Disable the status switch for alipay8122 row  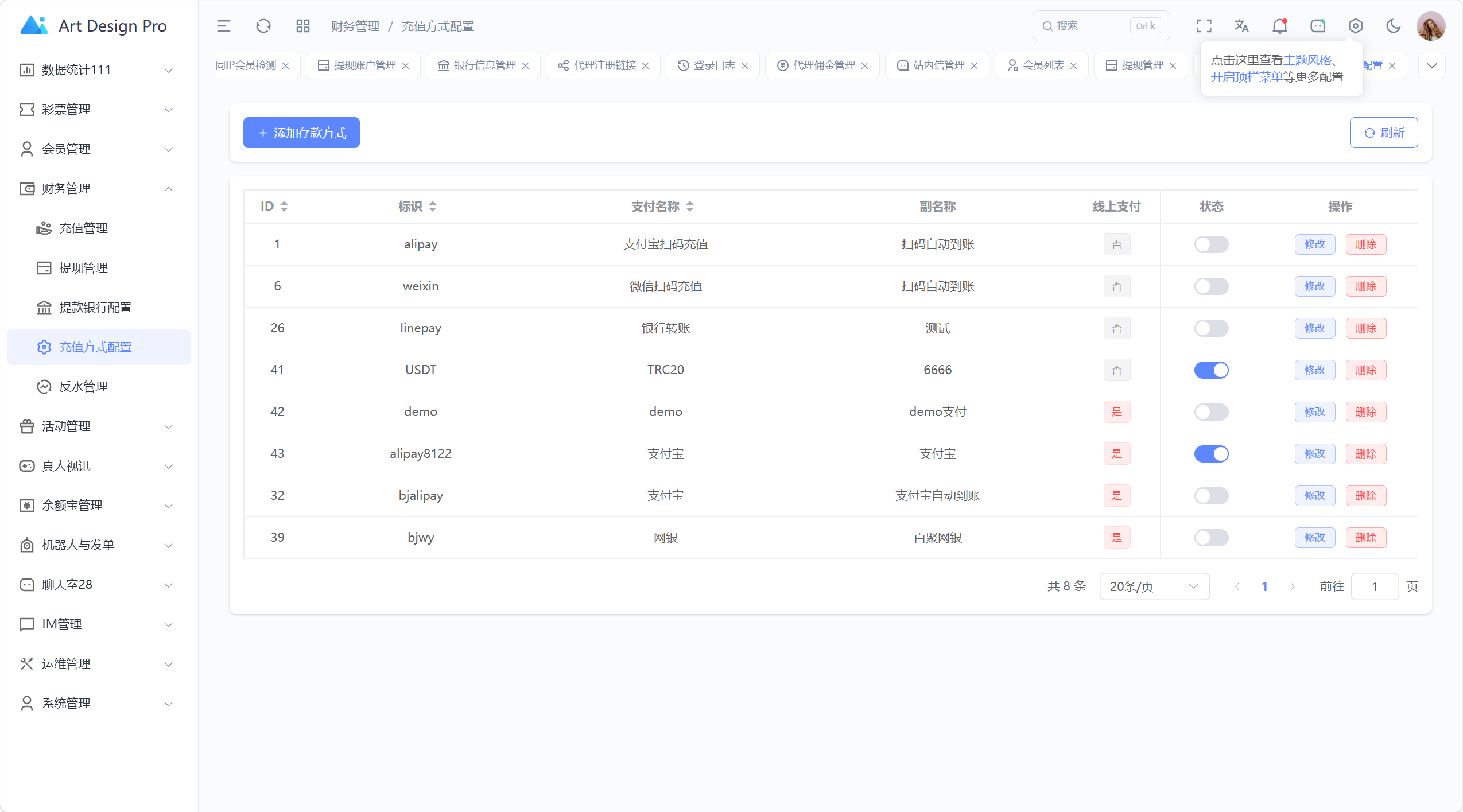coord(1211,454)
